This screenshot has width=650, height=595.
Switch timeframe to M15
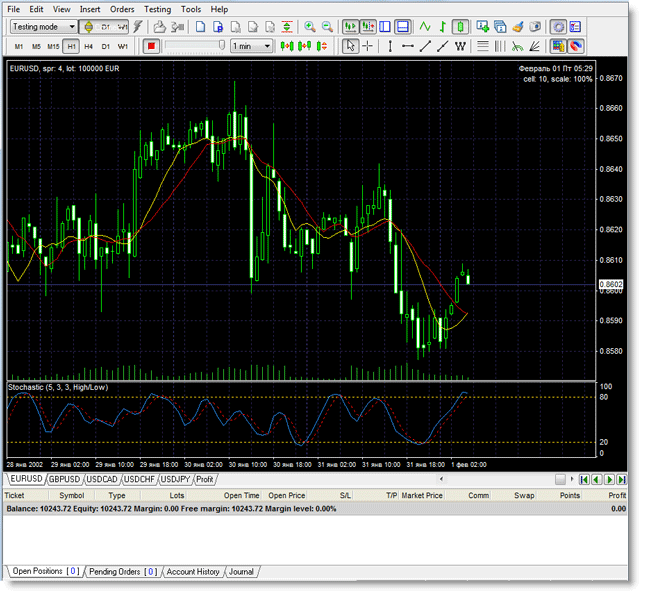coord(53,46)
